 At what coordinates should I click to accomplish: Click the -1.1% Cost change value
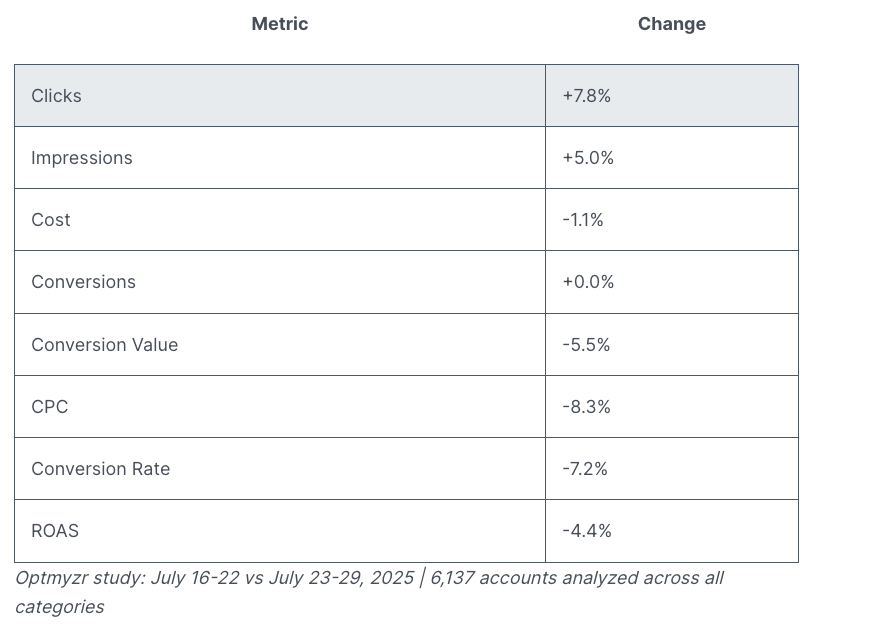(x=583, y=220)
